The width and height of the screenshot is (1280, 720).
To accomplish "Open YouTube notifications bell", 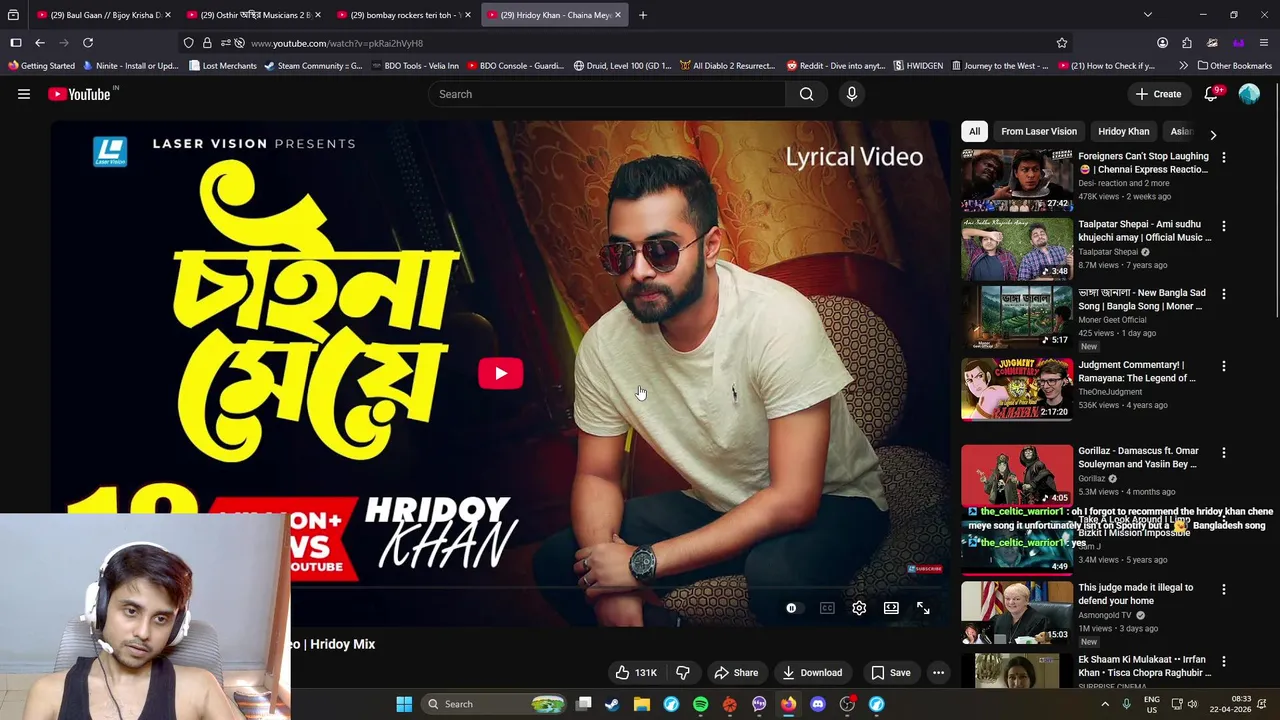I will point(1211,94).
